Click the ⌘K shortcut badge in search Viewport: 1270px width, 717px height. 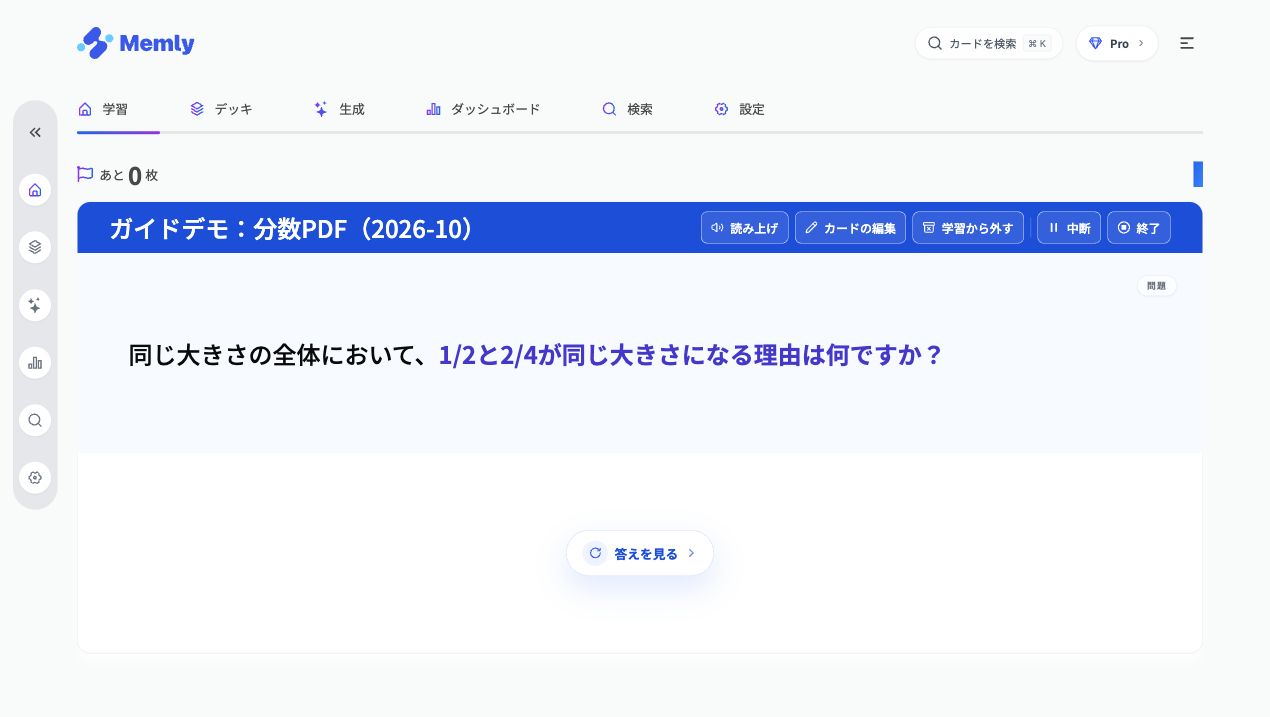coord(1038,43)
